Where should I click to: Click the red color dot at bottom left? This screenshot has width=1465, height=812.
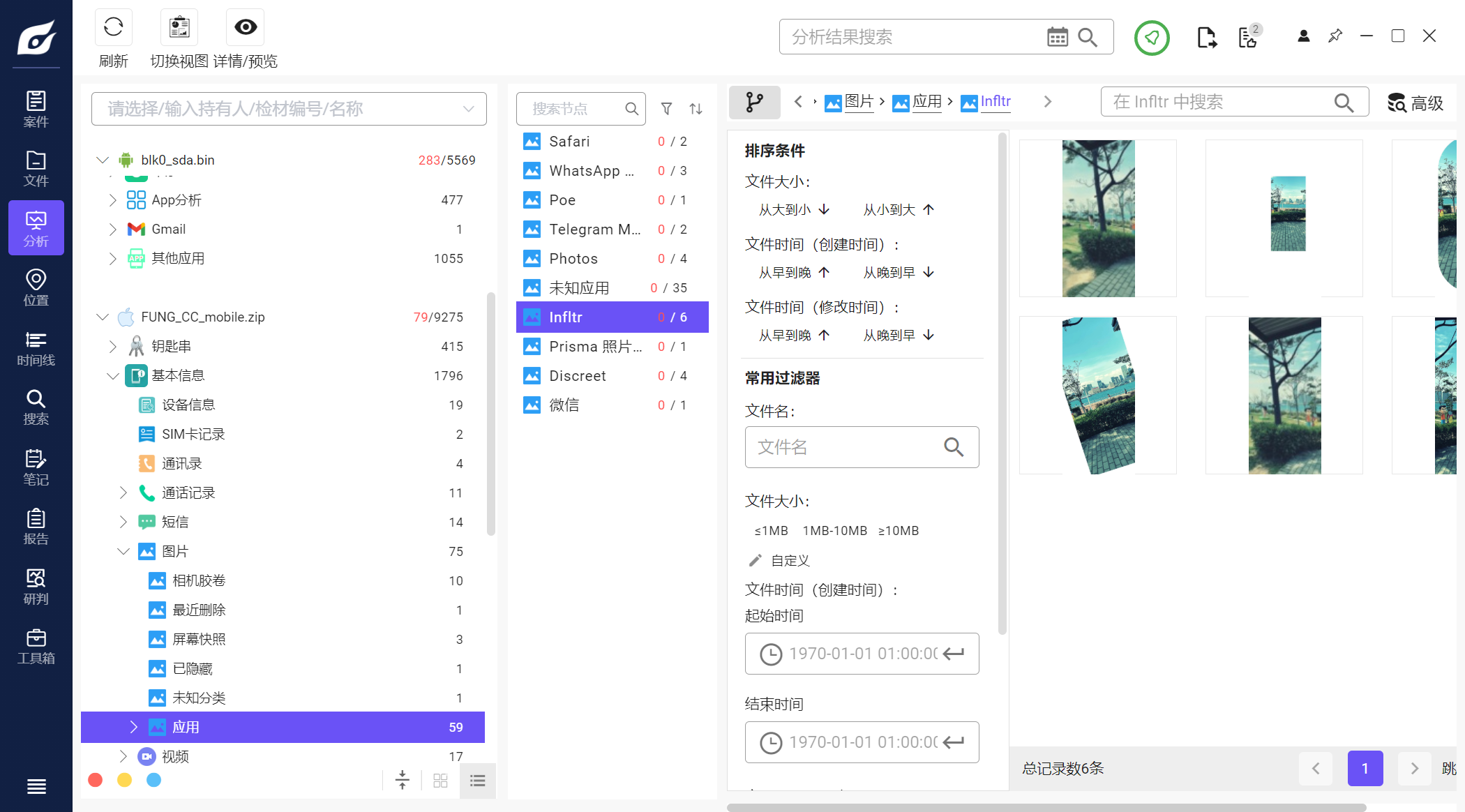(96, 780)
